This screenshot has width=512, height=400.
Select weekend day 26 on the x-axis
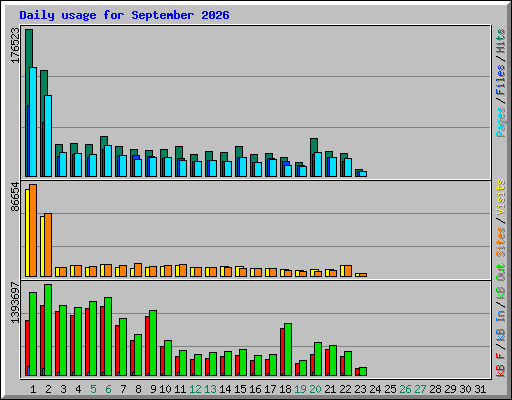click(x=405, y=389)
